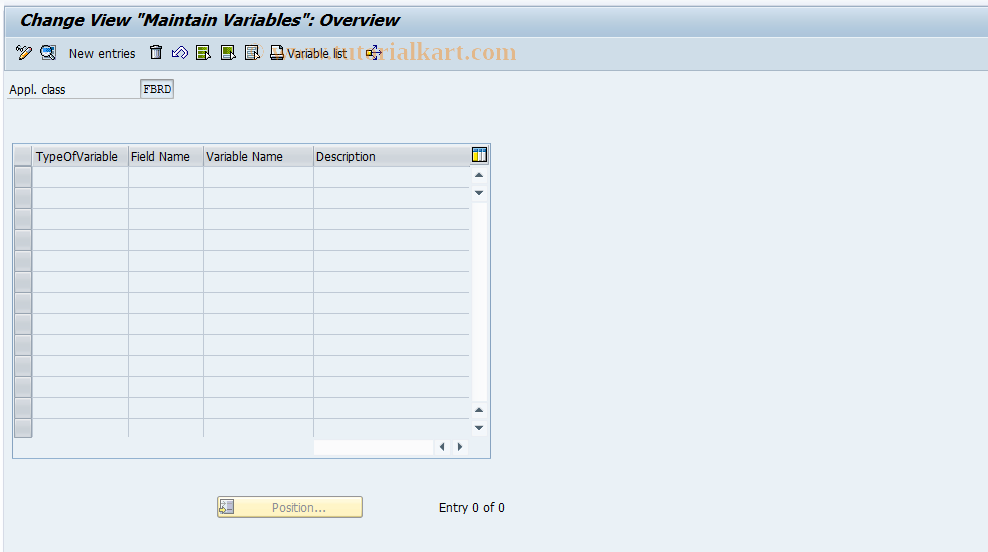Screen dimensions: 988x552
Task: Open table column configuration icon
Action: point(479,155)
